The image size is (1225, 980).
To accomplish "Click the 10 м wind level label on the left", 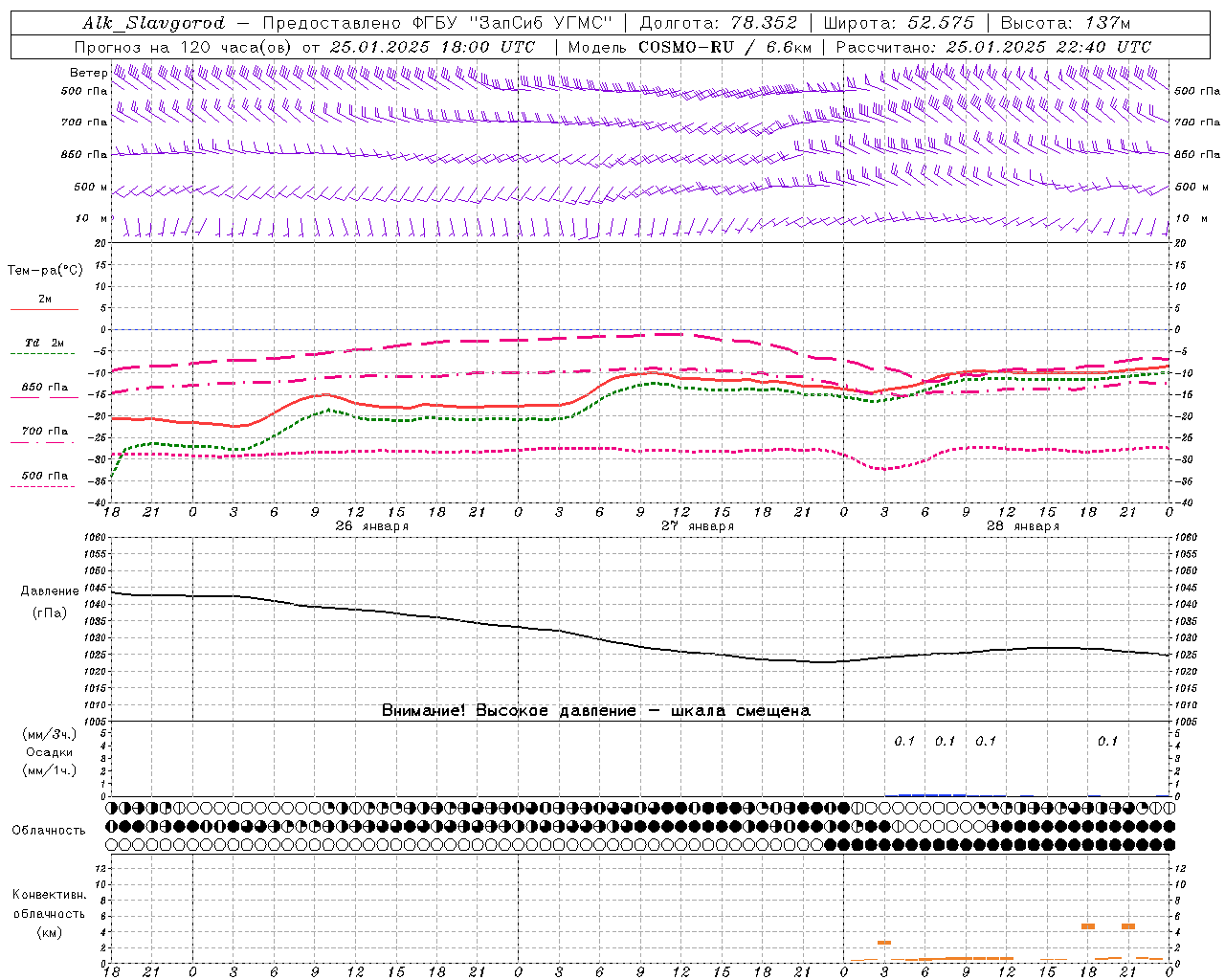I will [x=91, y=218].
